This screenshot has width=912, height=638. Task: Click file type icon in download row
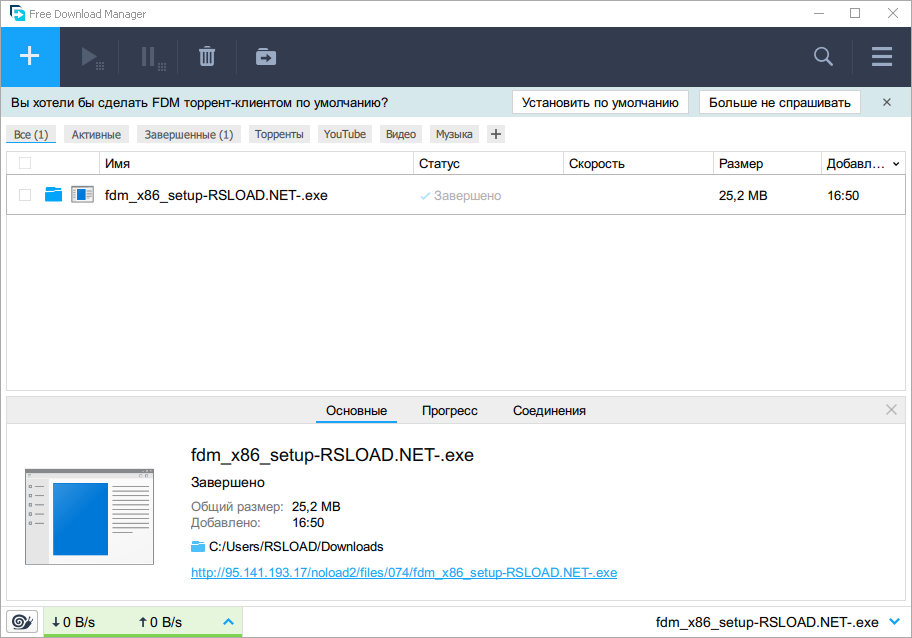click(x=83, y=194)
